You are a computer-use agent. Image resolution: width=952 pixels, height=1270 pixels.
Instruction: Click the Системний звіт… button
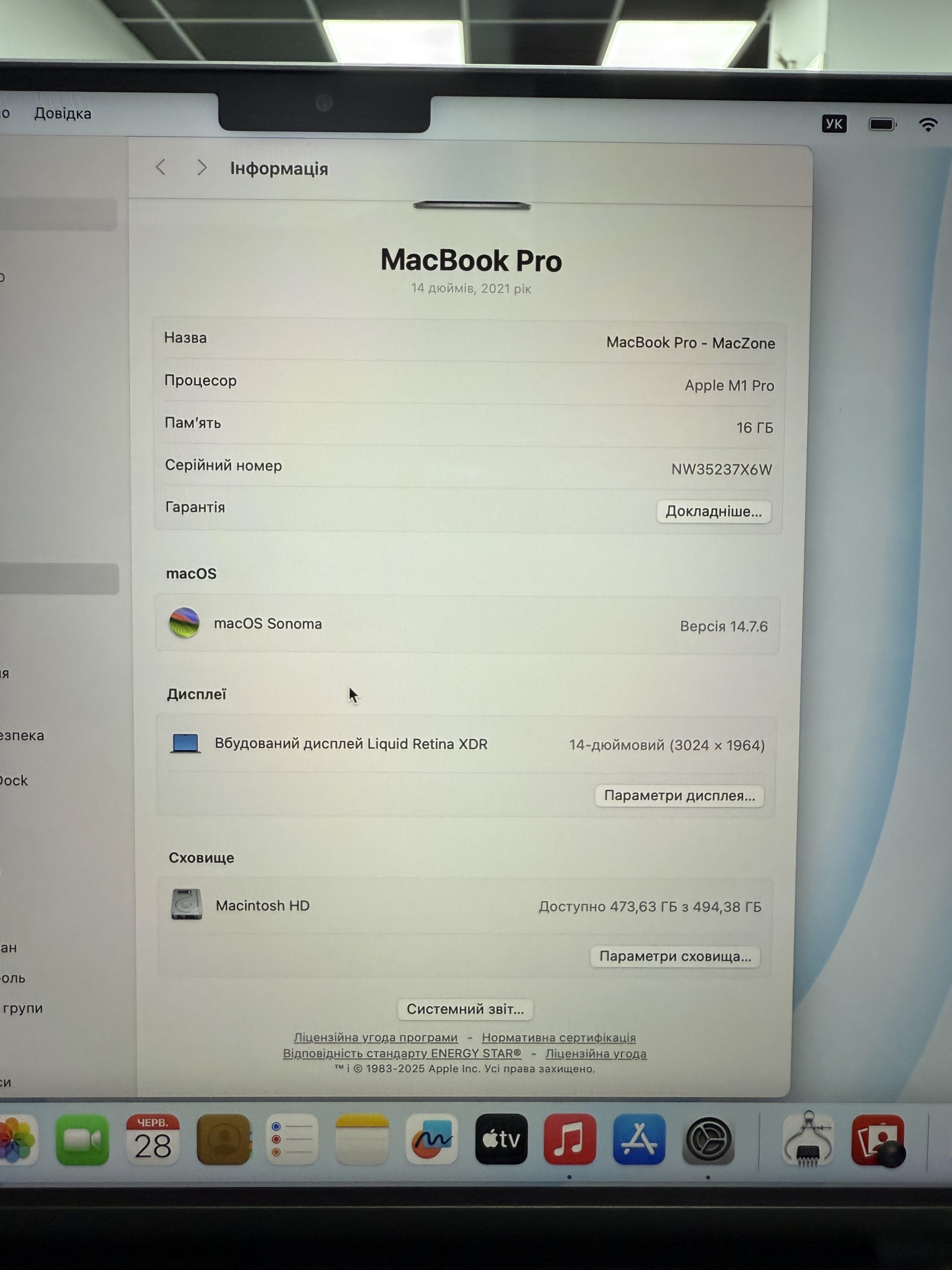466,1010
